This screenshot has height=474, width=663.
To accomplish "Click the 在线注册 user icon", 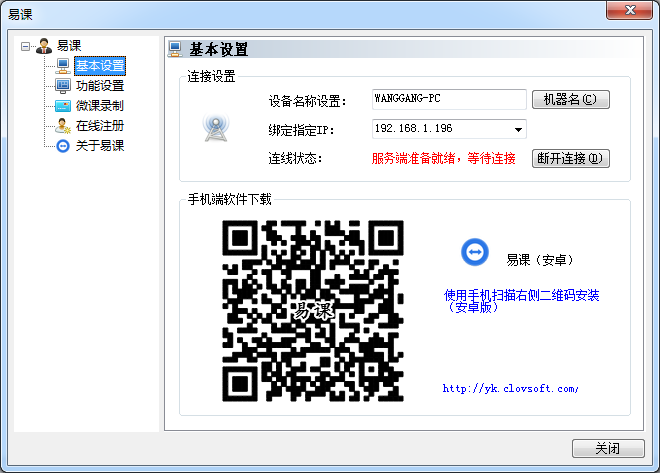I will click(63, 126).
